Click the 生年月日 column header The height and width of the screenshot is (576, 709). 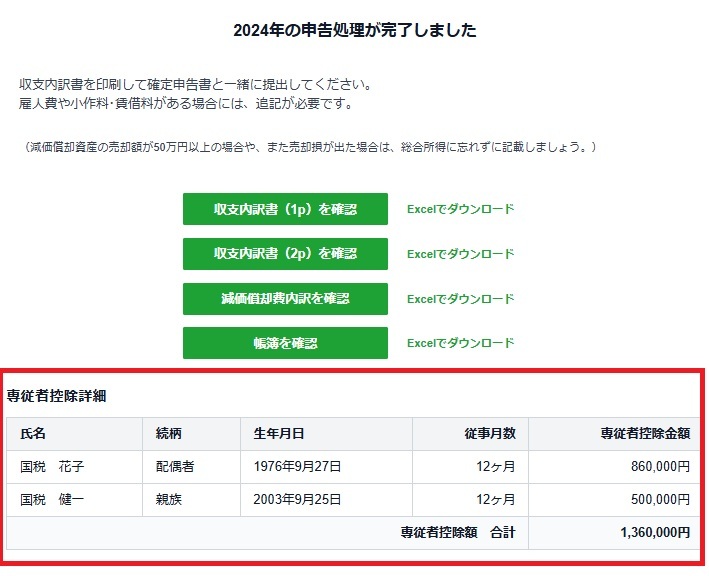click(x=279, y=434)
